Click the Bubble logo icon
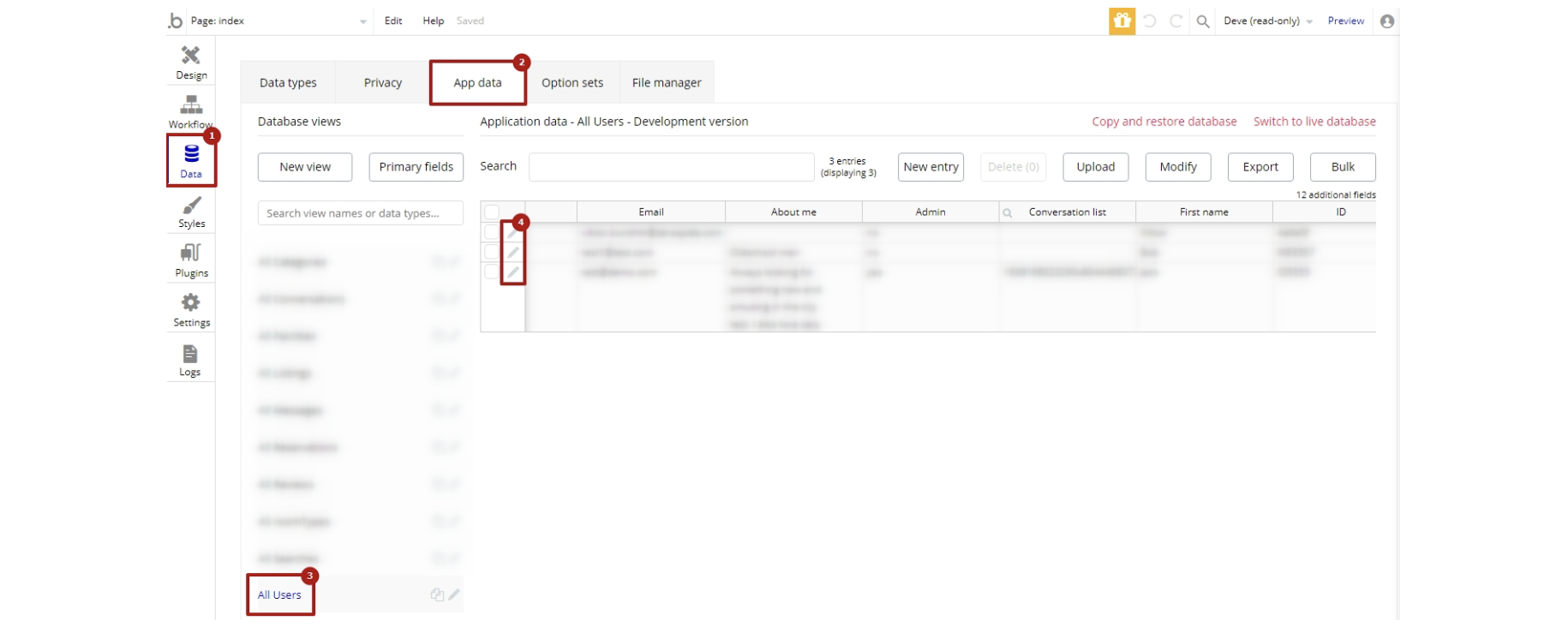This screenshot has height=627, width=1568. pyautogui.click(x=176, y=21)
